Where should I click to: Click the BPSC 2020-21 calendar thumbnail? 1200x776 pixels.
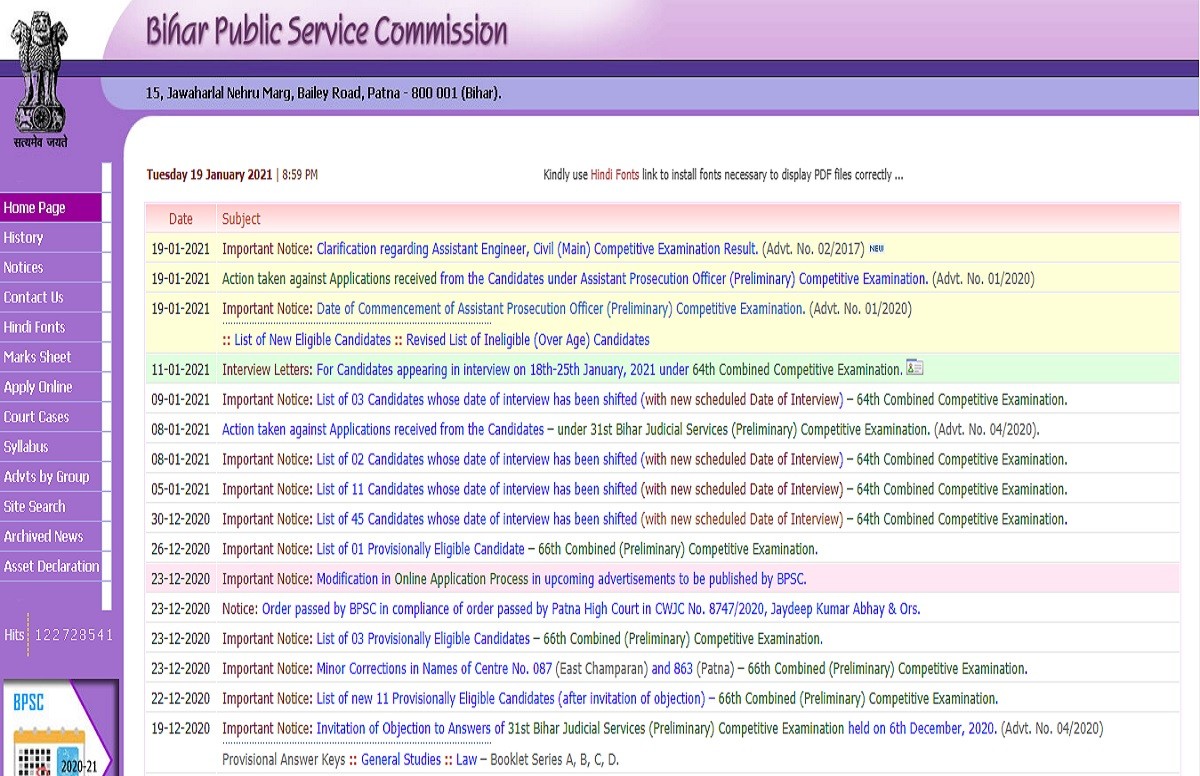59,730
